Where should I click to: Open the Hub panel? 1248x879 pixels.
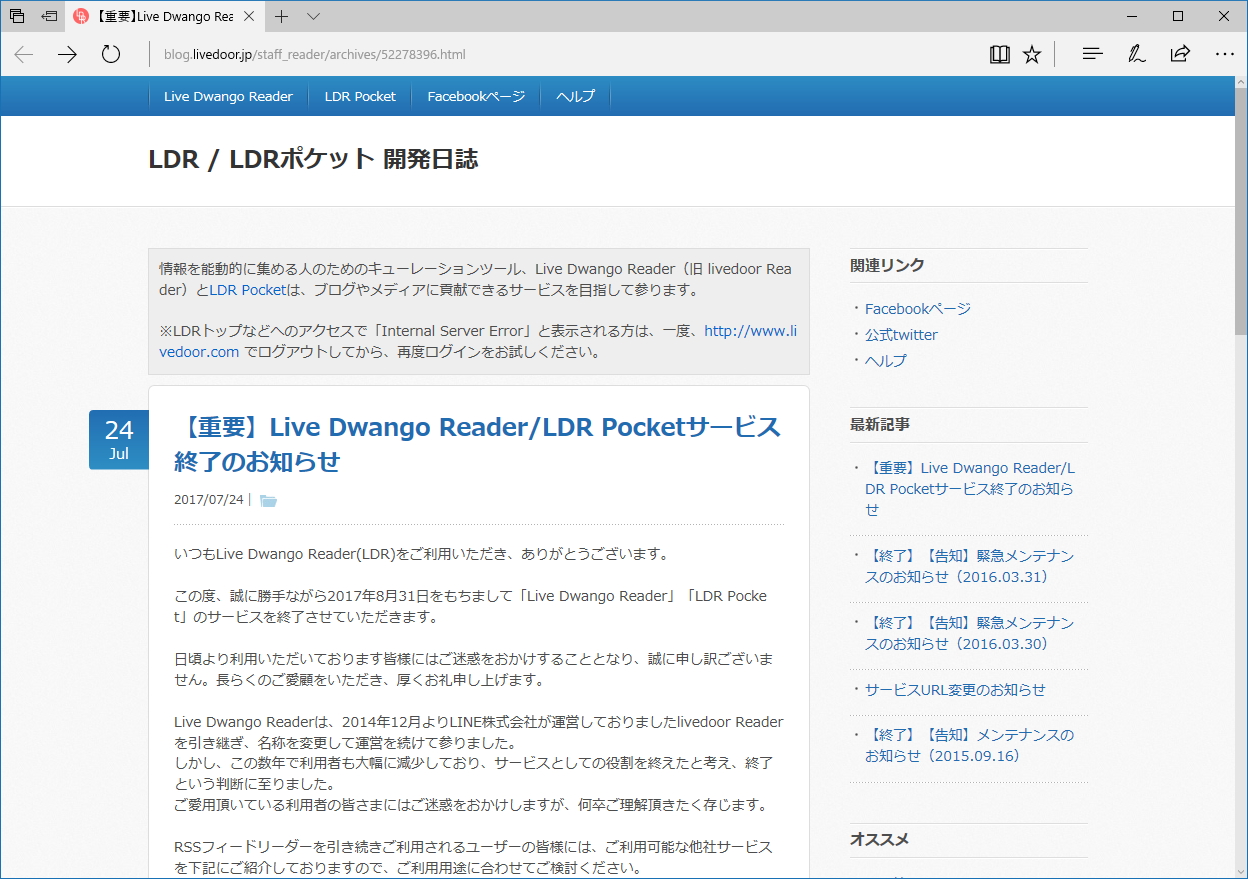click(x=1092, y=54)
